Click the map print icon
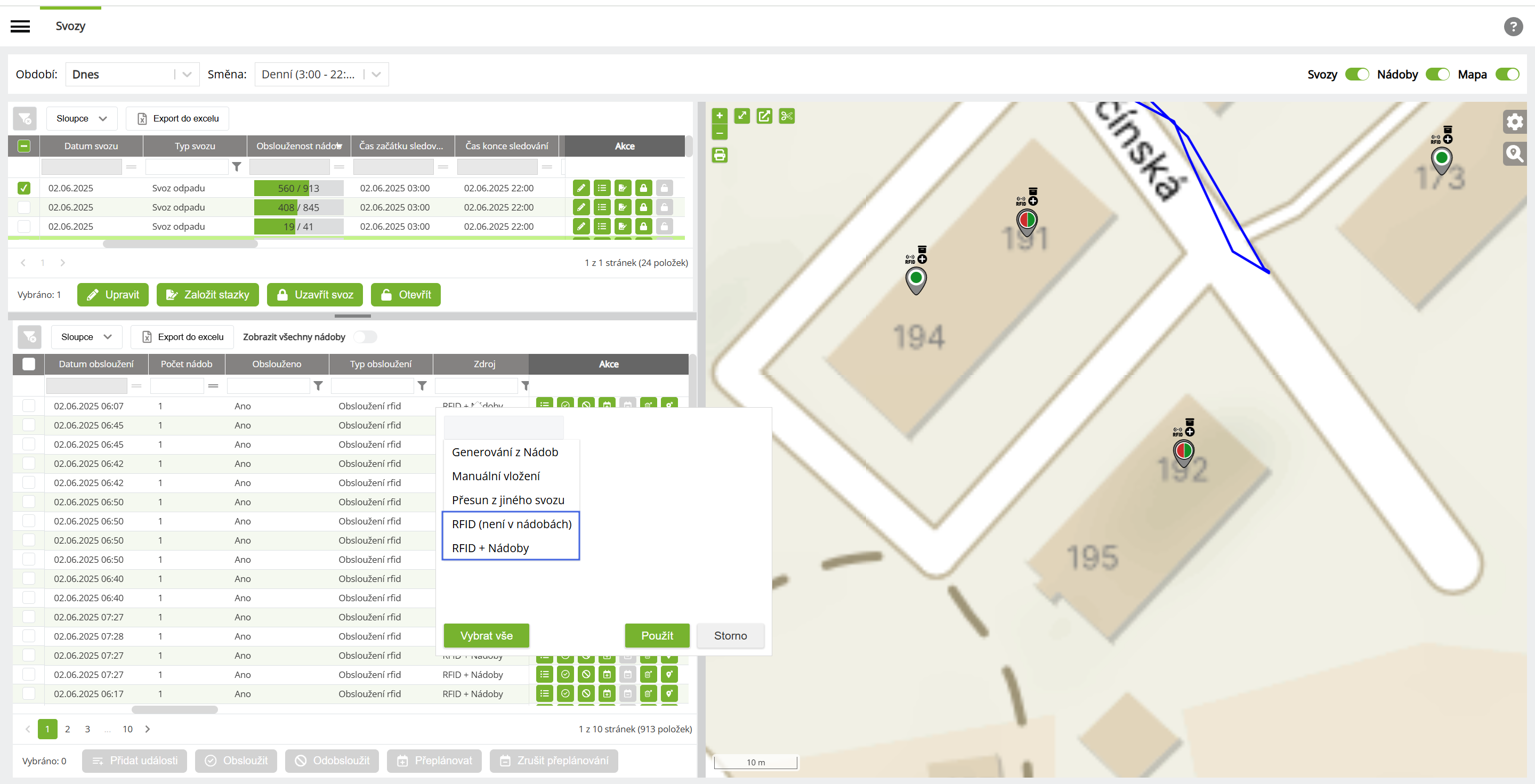Image resolution: width=1535 pixels, height=784 pixels. (x=719, y=156)
